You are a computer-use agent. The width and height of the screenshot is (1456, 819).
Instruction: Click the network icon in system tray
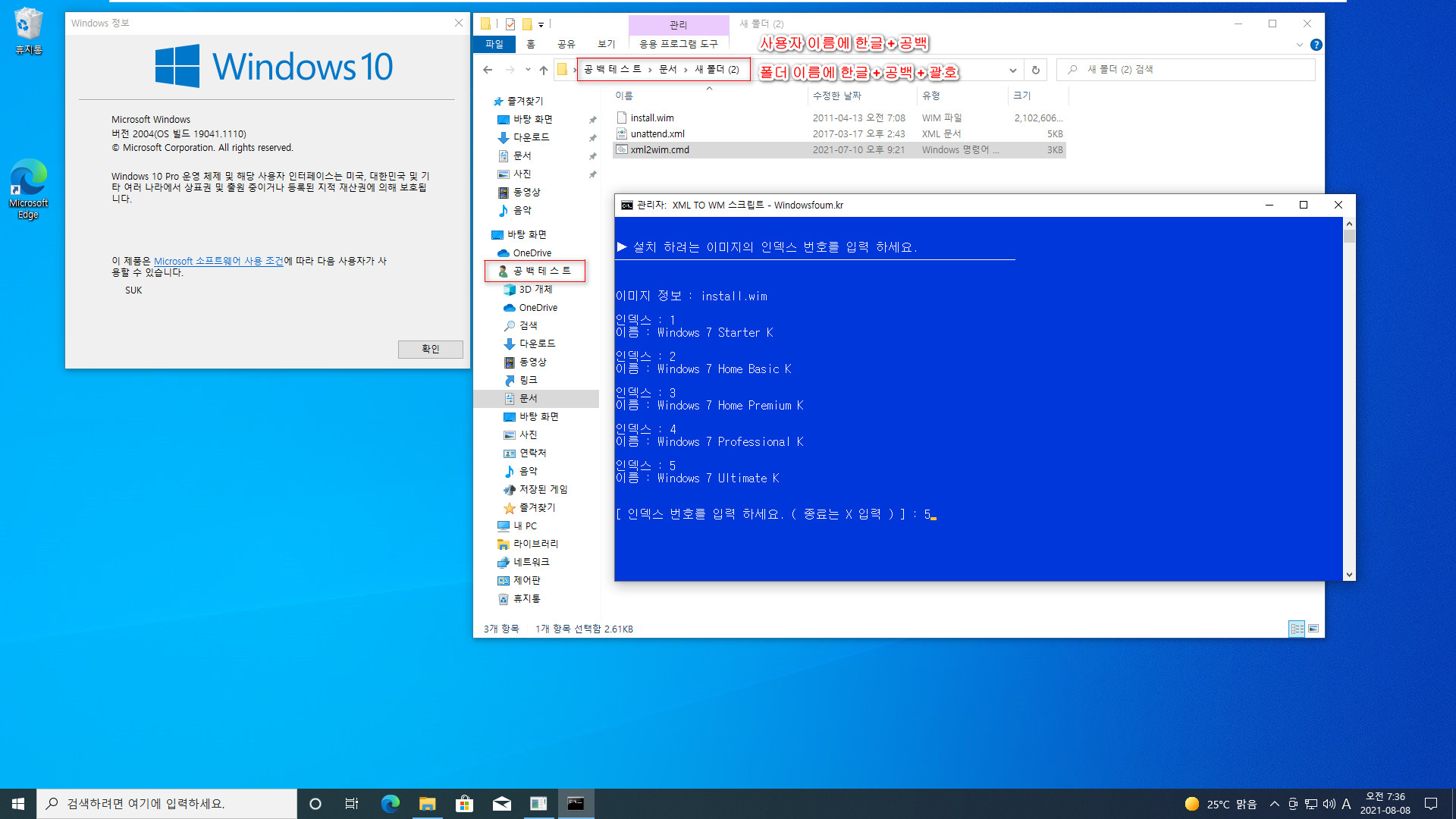click(x=1311, y=804)
